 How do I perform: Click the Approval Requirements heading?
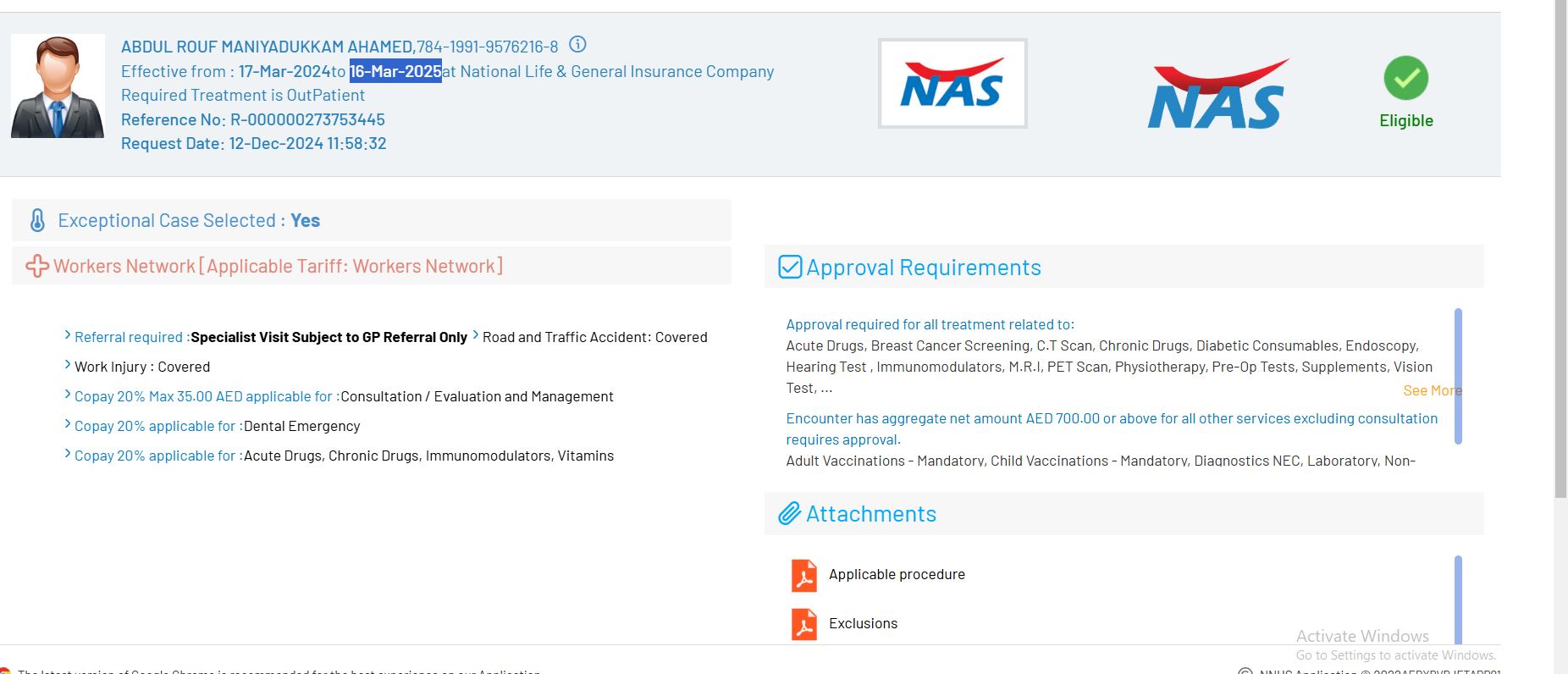coord(924,267)
